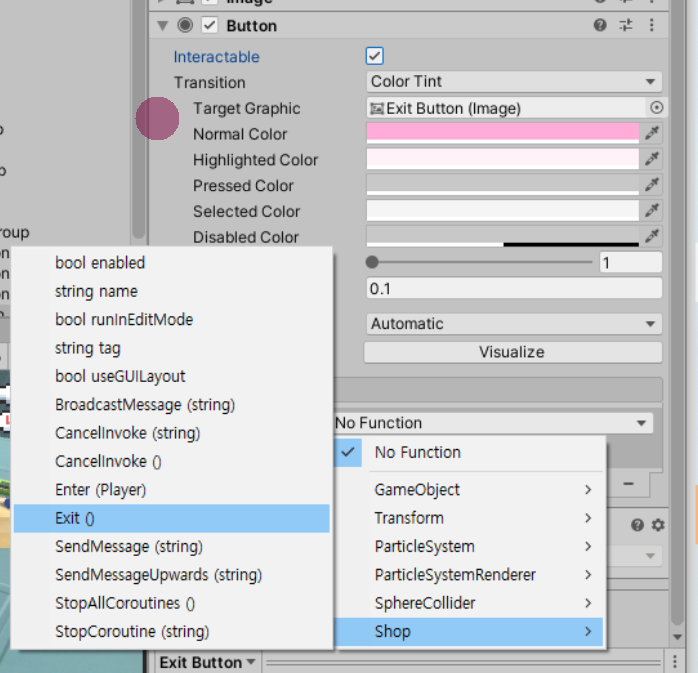Choose SendMessage (string) function
This screenshot has width=698, height=673.
(x=171, y=547)
